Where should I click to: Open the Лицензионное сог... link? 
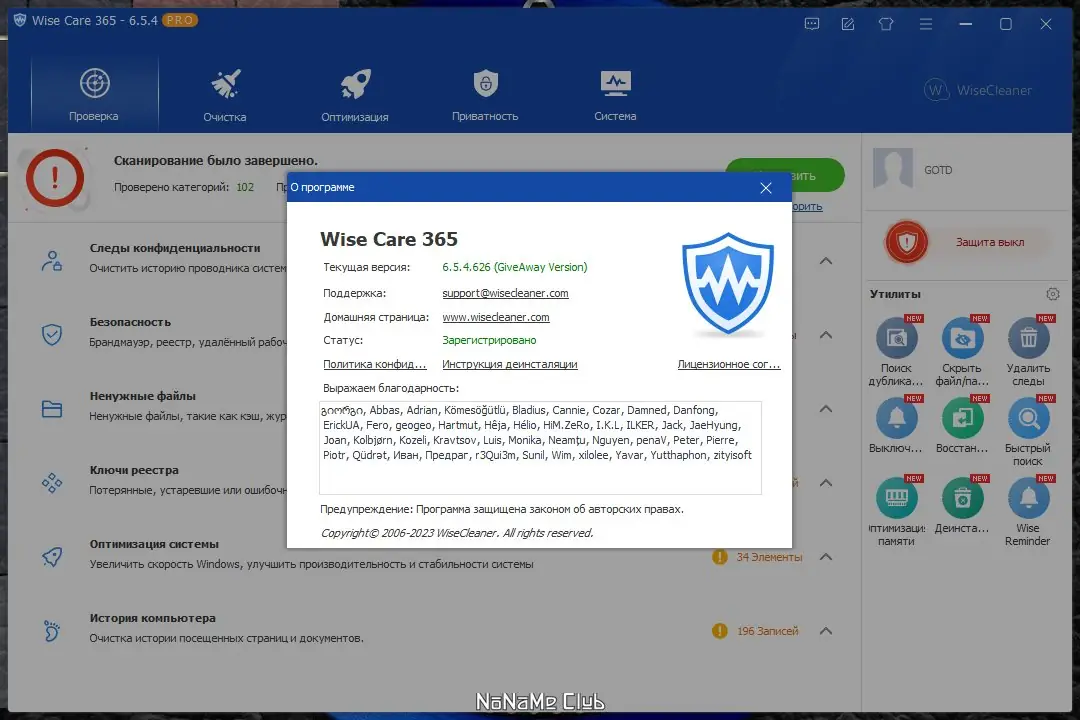coord(729,364)
